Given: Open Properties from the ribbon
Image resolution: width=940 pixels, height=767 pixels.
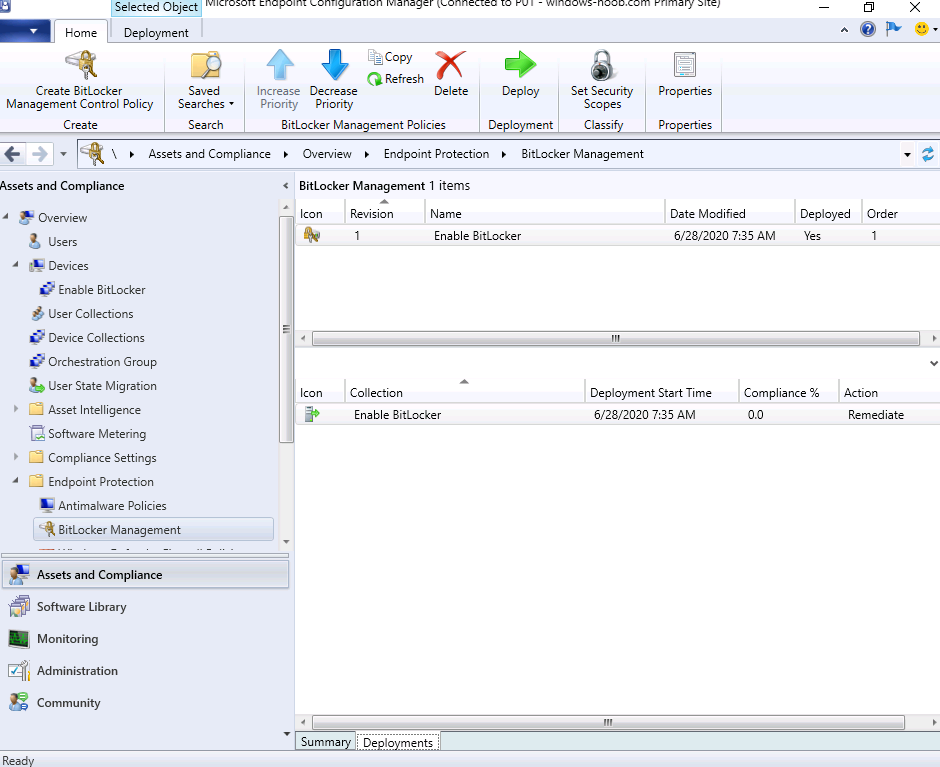Looking at the screenshot, I should click(685, 75).
